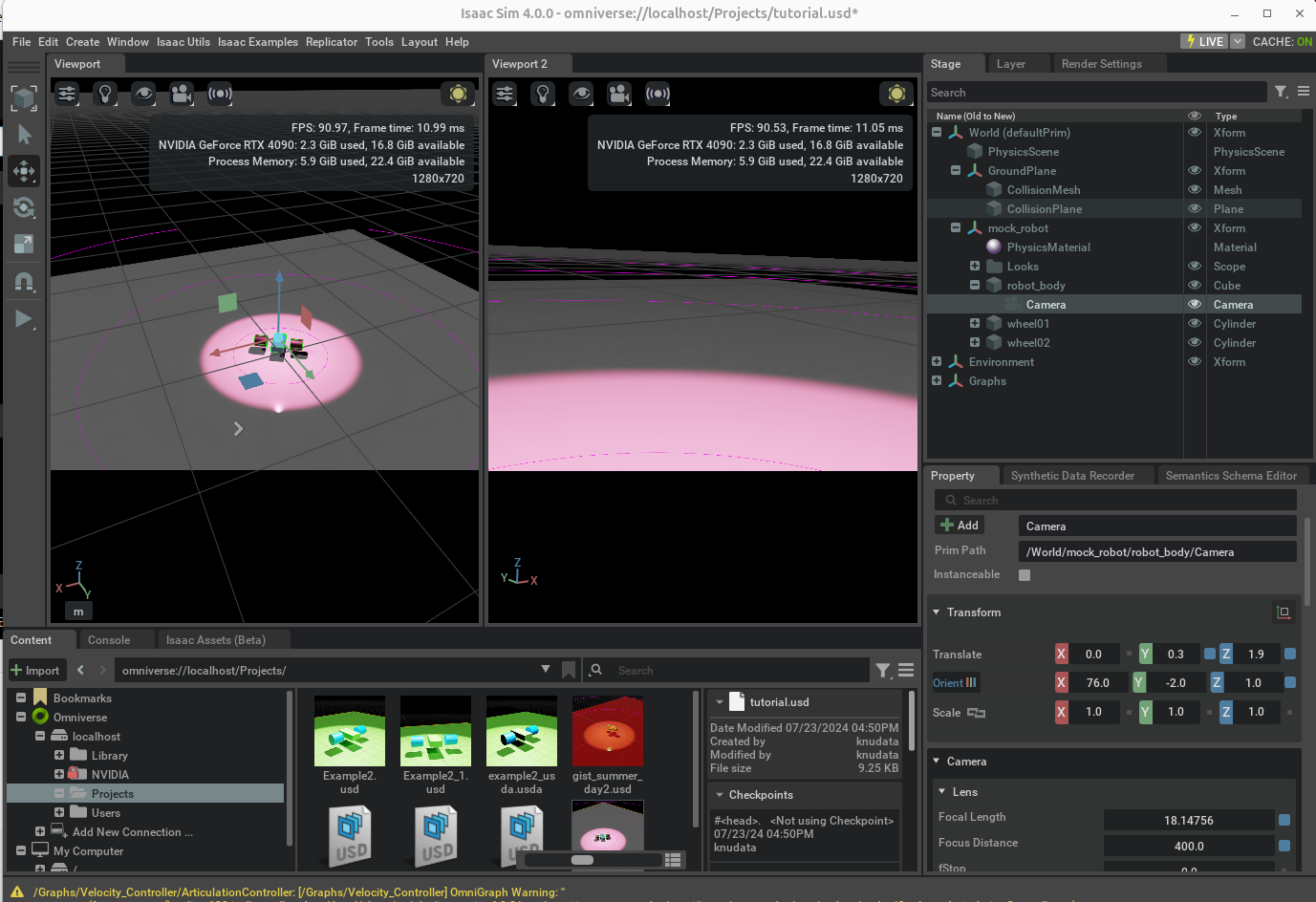The image size is (1316, 902).
Task: Collapse the Transform property section
Action: [x=937, y=612]
